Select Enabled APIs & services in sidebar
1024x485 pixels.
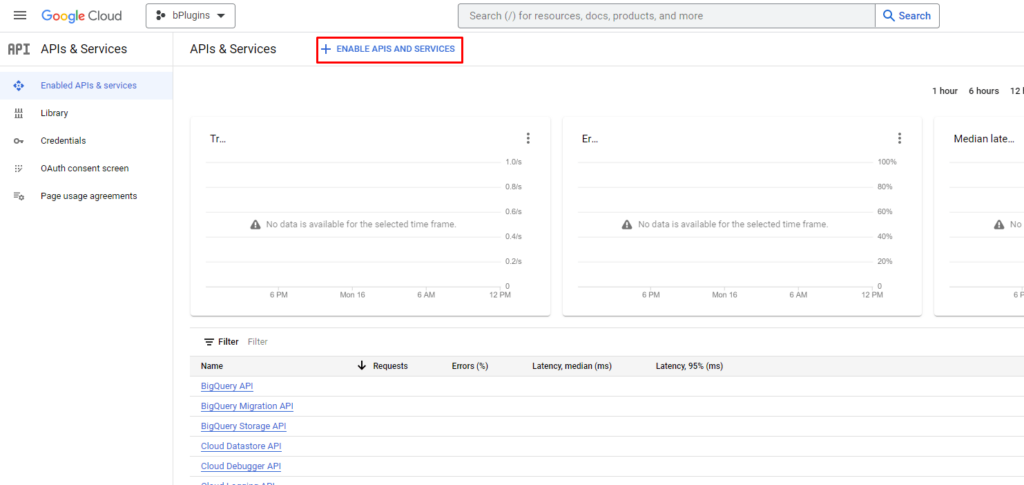[x=86, y=86]
